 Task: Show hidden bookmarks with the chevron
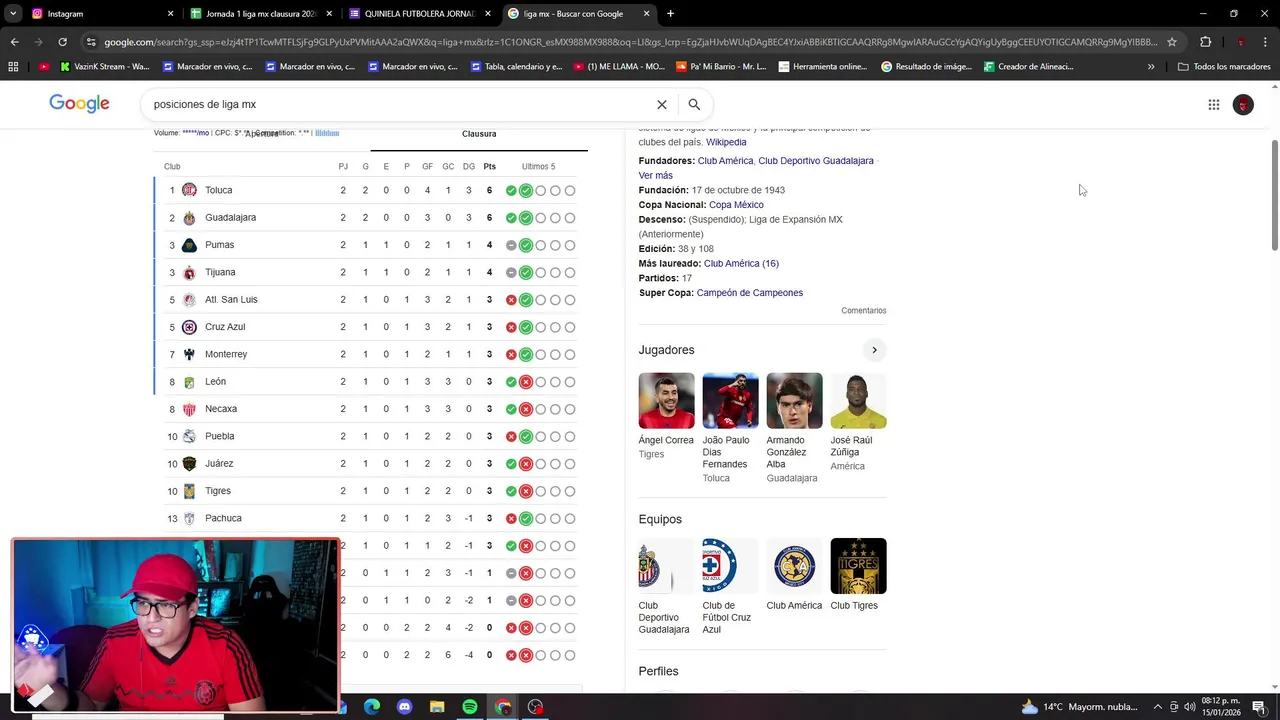coord(1151,67)
